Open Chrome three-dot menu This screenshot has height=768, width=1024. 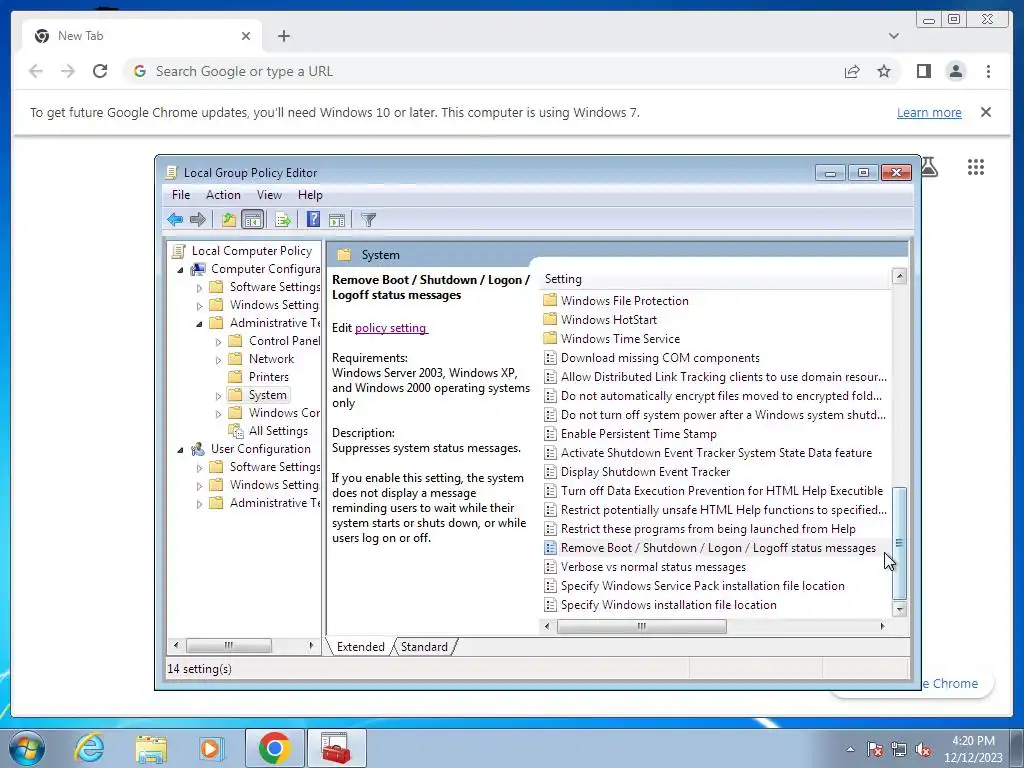click(x=988, y=71)
